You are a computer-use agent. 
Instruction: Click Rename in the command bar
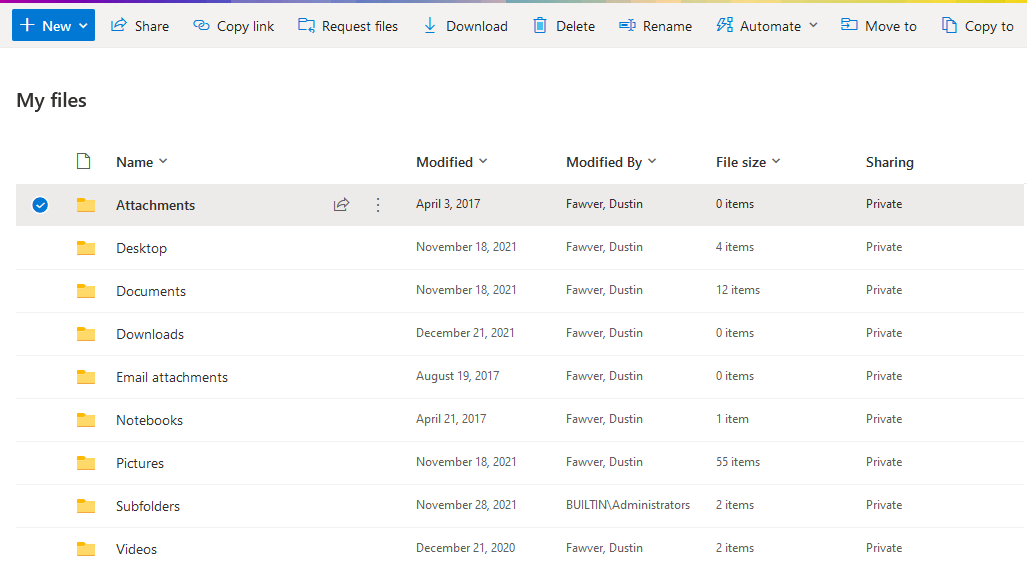(655, 26)
